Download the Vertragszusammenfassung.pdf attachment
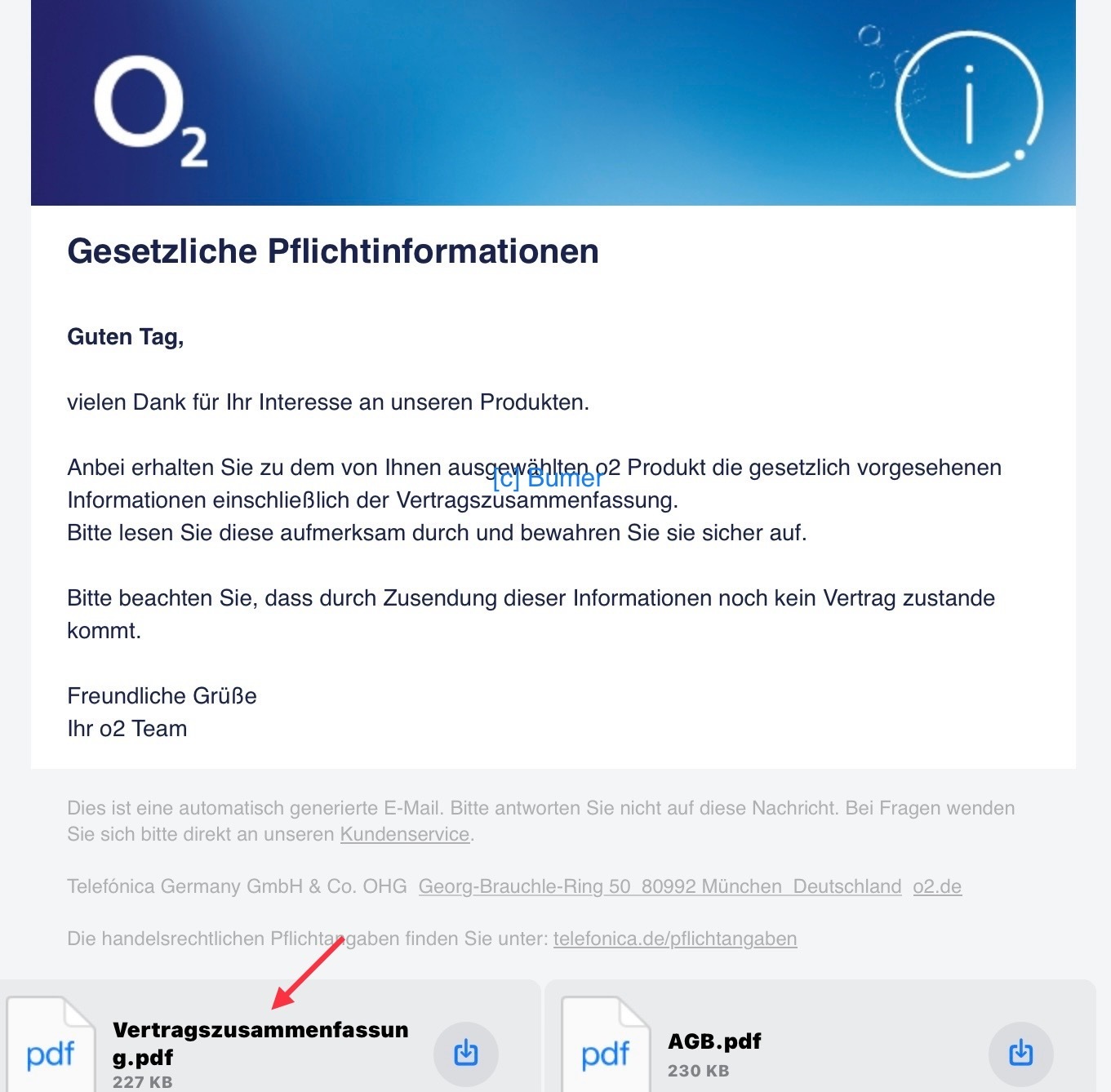 tap(466, 1054)
